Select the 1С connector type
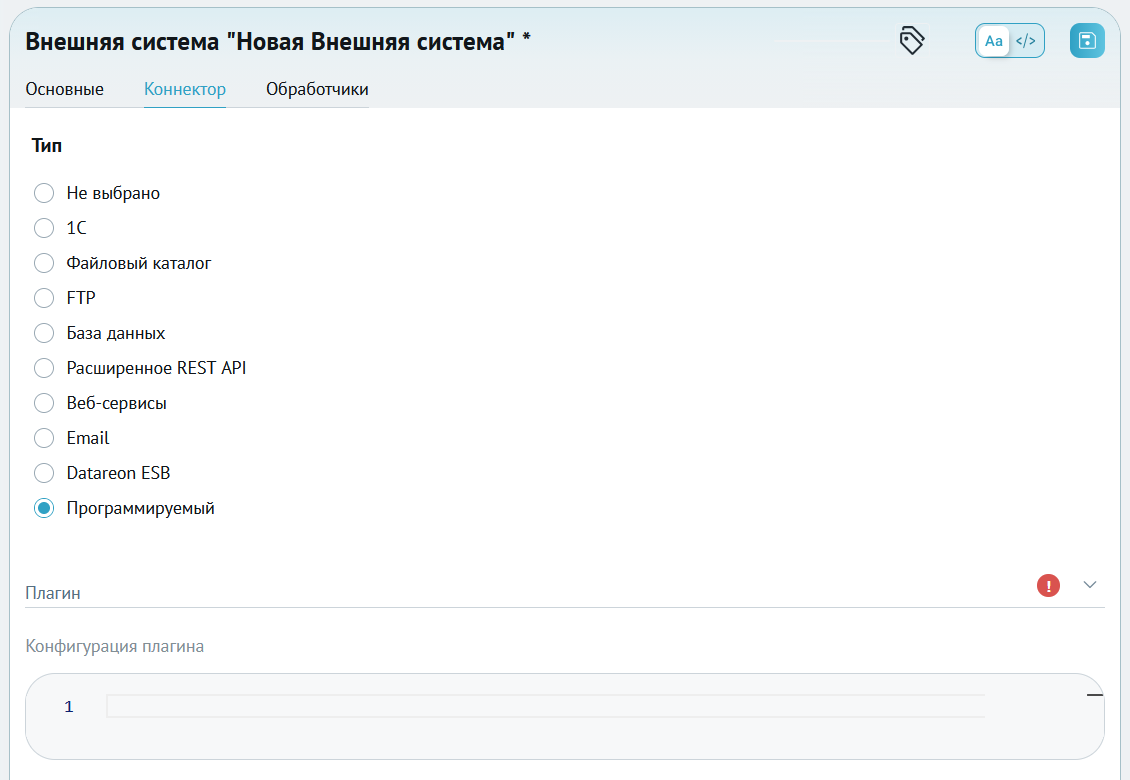This screenshot has height=780, width=1130. (x=44, y=228)
